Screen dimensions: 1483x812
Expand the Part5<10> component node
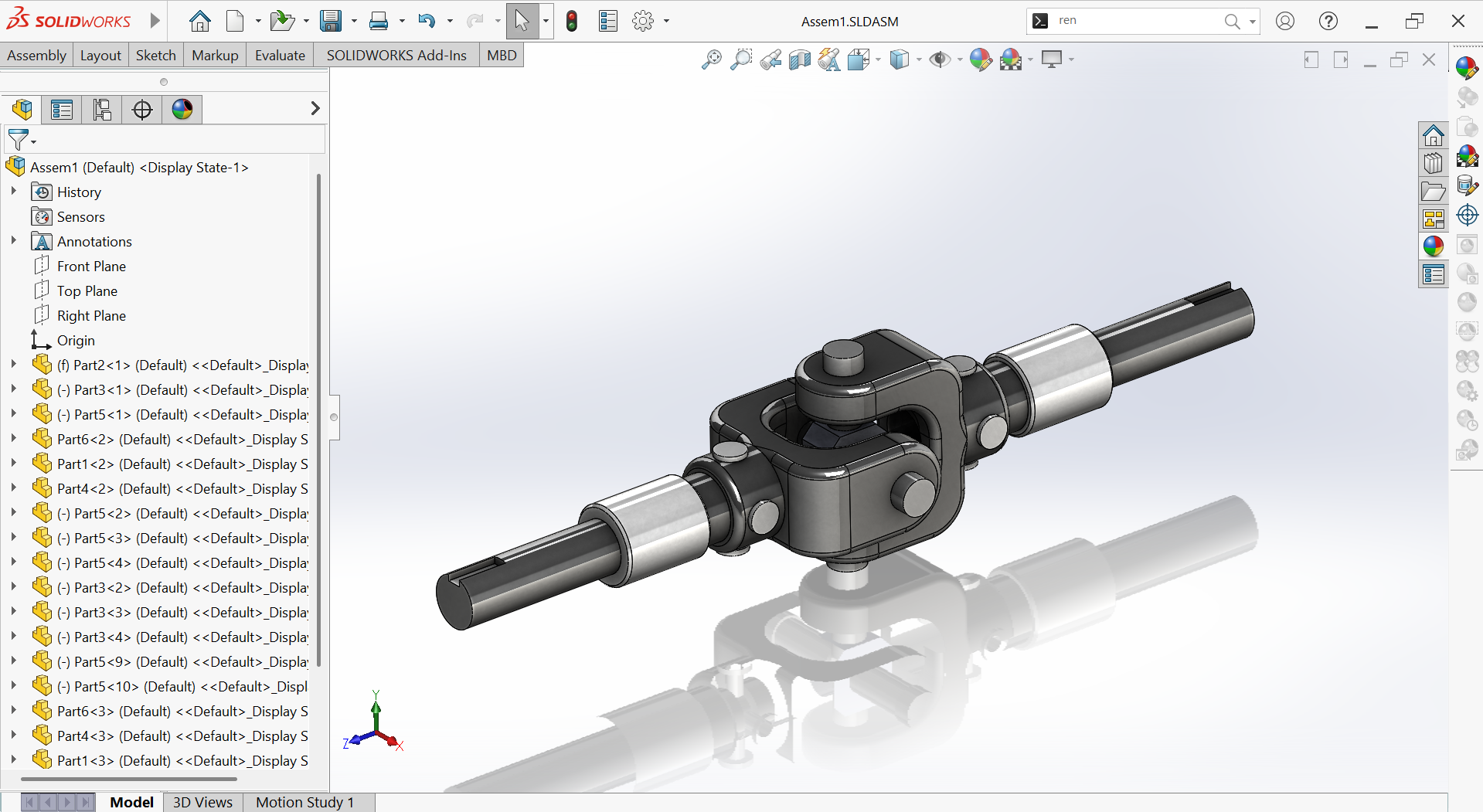(x=13, y=685)
